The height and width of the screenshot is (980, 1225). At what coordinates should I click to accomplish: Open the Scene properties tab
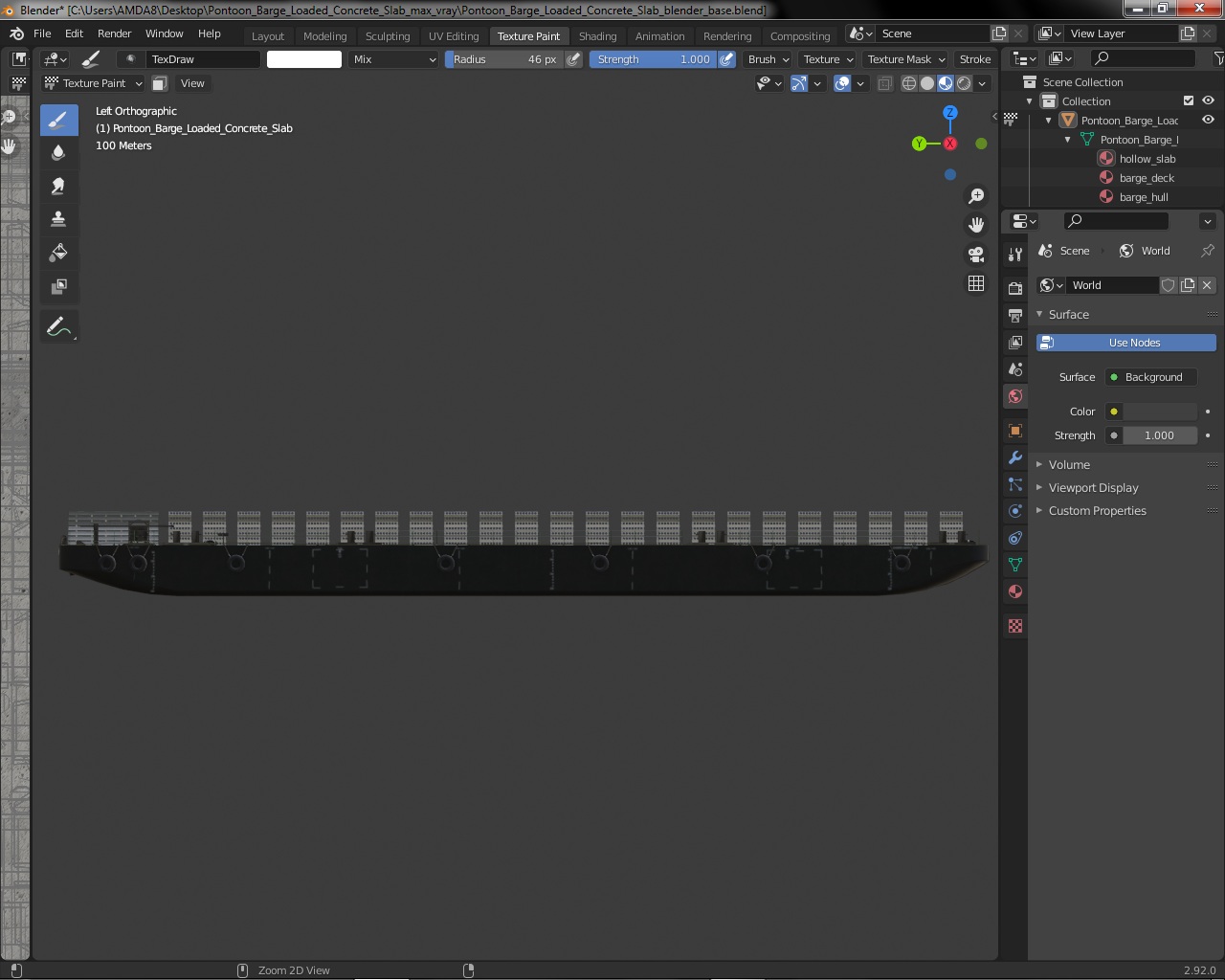coord(1015,368)
